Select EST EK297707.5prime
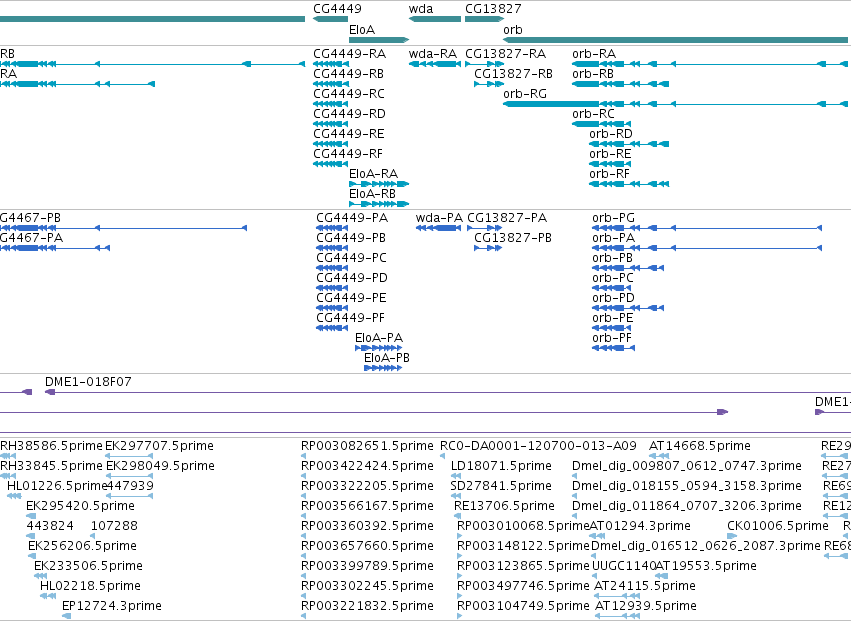The image size is (851, 621). pyautogui.click(x=129, y=456)
